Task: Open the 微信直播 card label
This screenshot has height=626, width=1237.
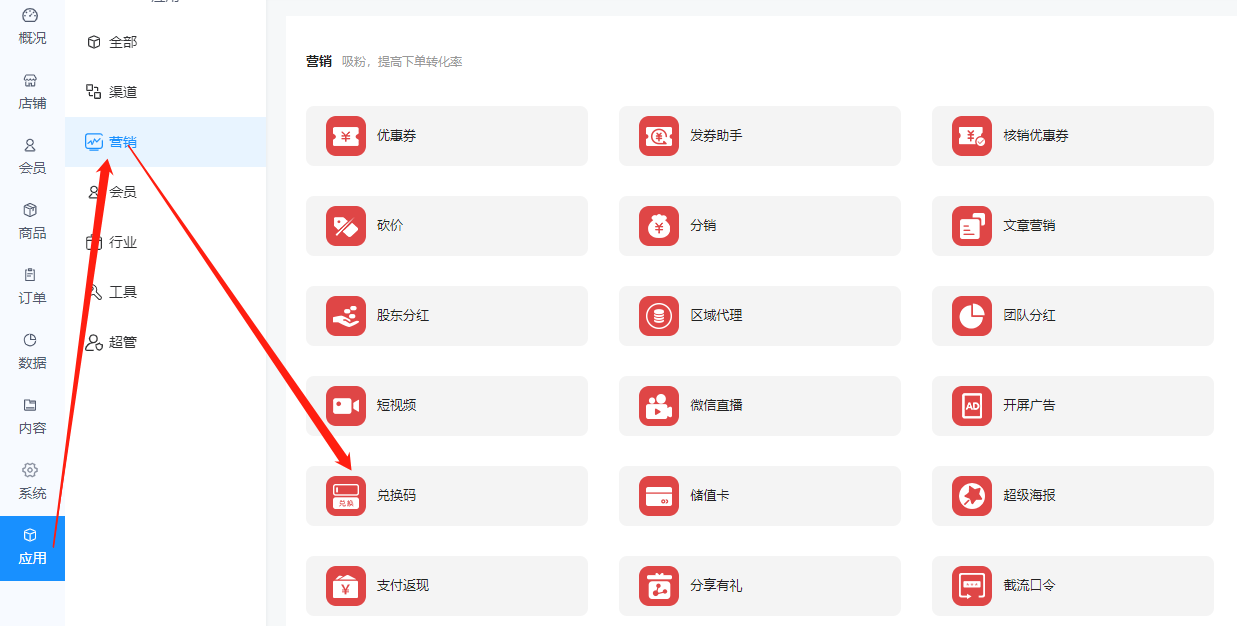Action: pos(716,406)
